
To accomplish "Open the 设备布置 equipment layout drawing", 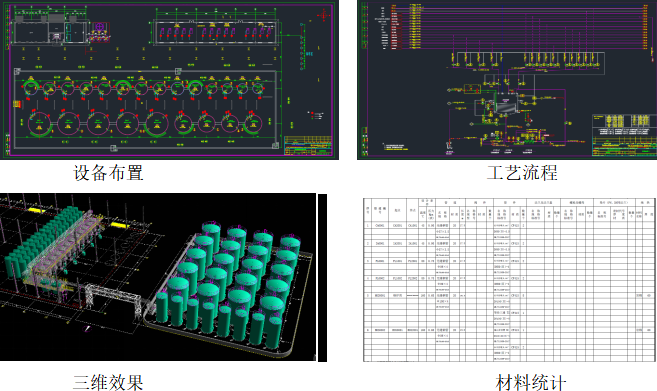I will coord(169,80).
